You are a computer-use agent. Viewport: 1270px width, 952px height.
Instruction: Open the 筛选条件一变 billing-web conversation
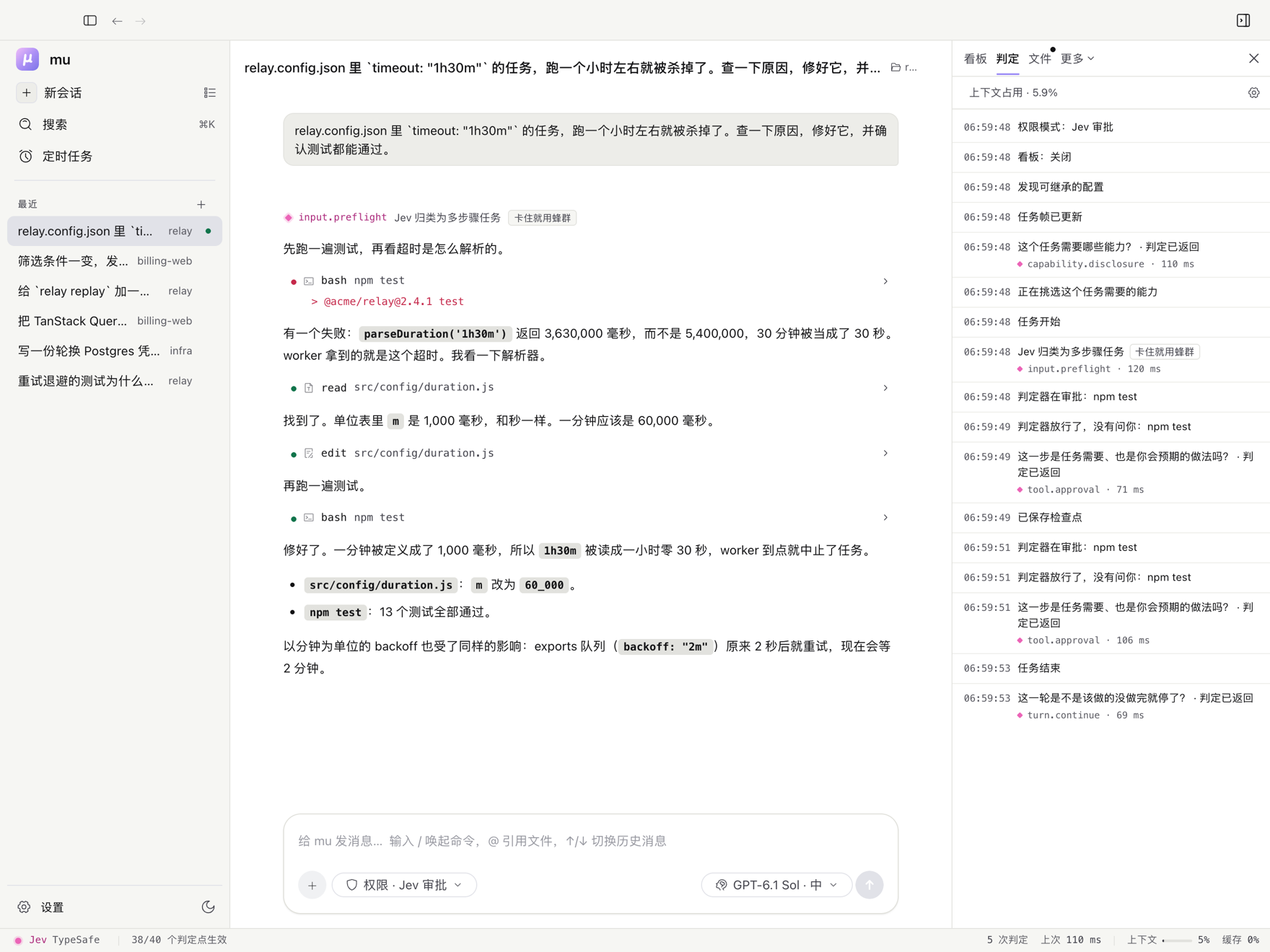coord(115,261)
